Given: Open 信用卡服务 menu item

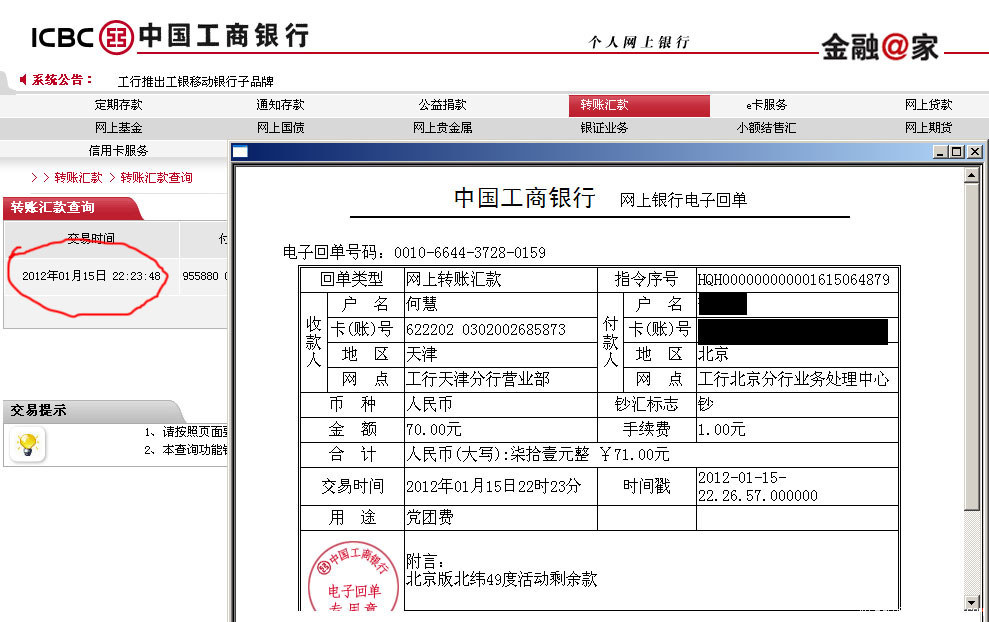Looking at the screenshot, I should (118, 150).
